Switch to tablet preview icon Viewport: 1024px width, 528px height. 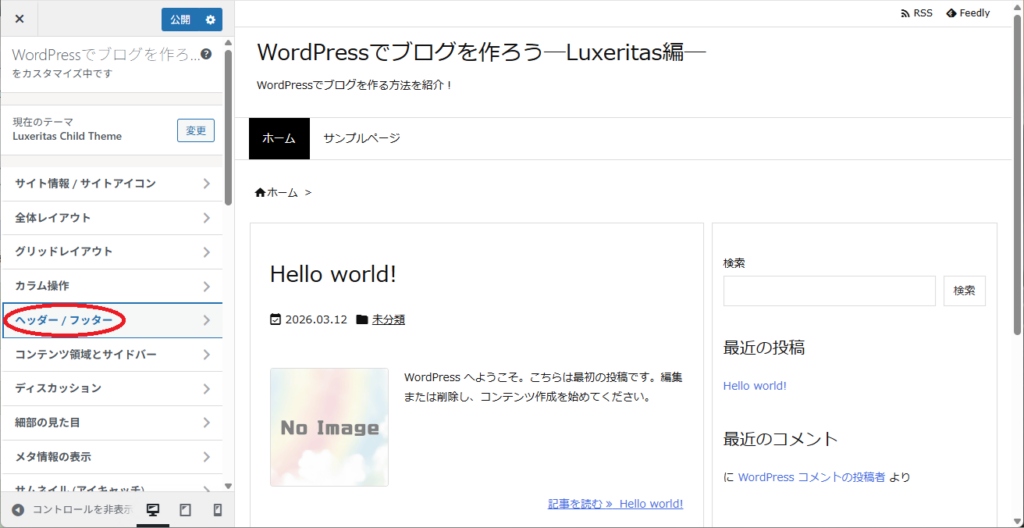[x=185, y=510]
